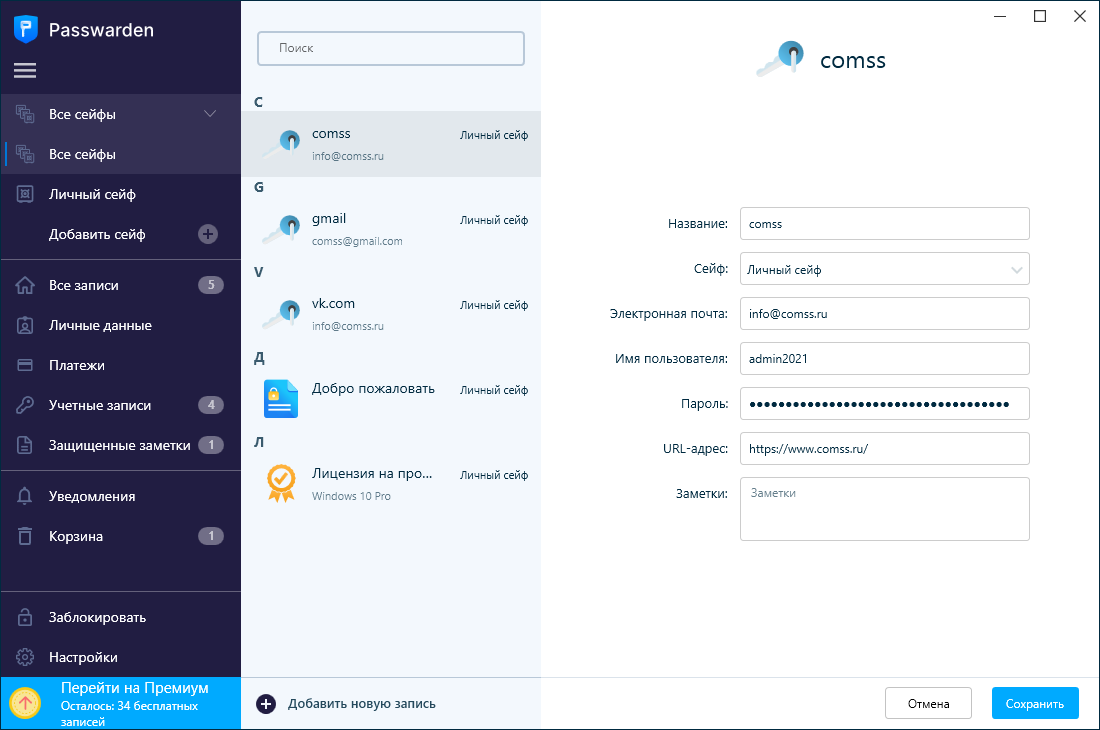Click the Заметки text area

coord(885,509)
